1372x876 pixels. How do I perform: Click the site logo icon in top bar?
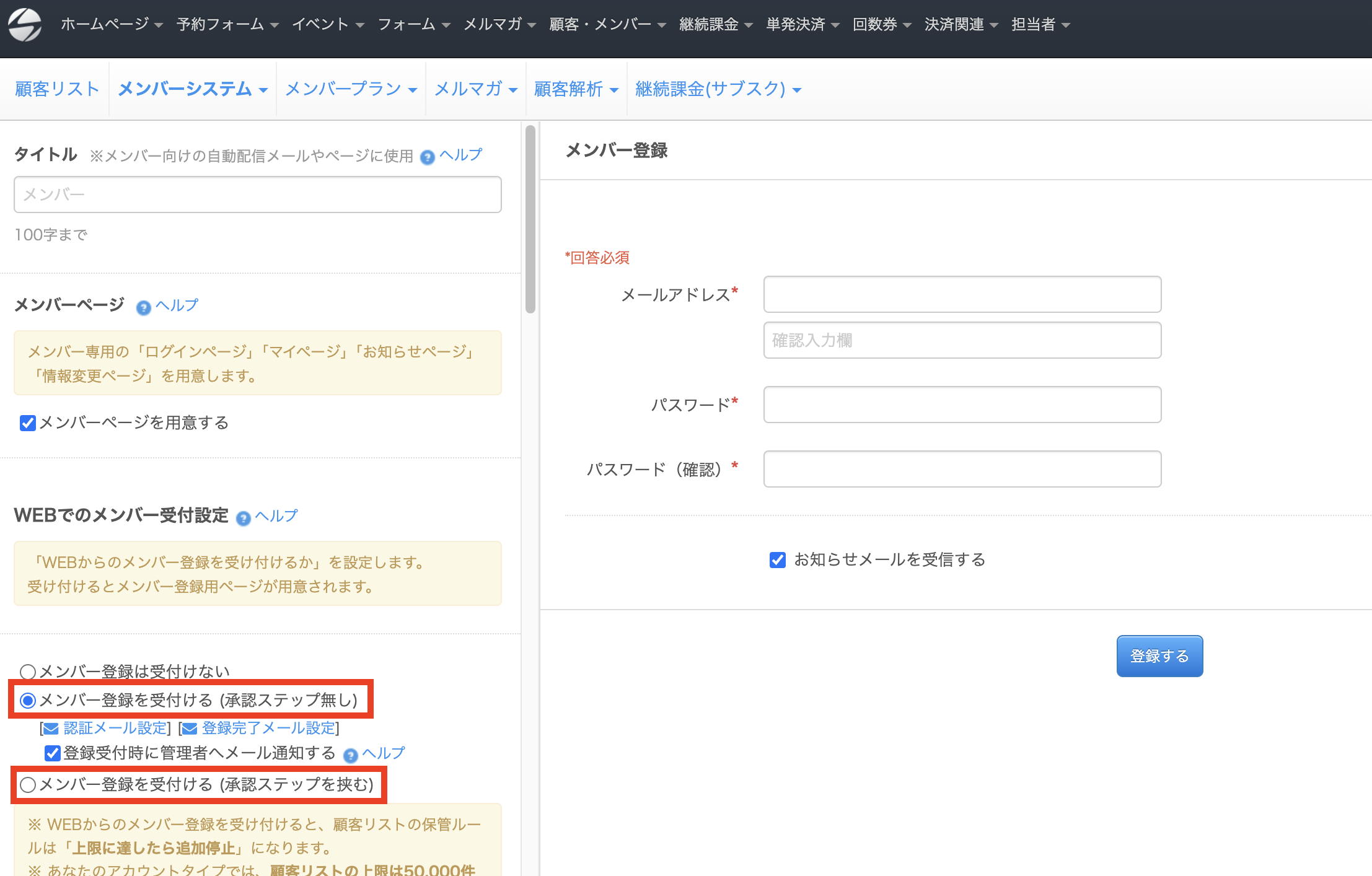pyautogui.click(x=25, y=25)
